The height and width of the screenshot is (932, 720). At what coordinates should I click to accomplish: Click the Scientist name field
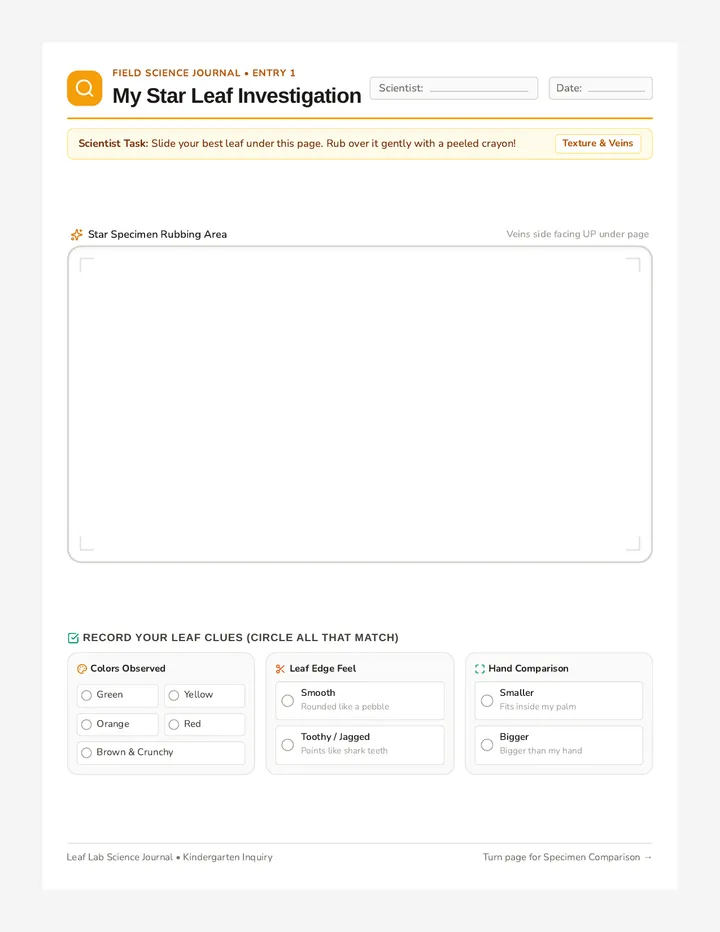pos(454,88)
